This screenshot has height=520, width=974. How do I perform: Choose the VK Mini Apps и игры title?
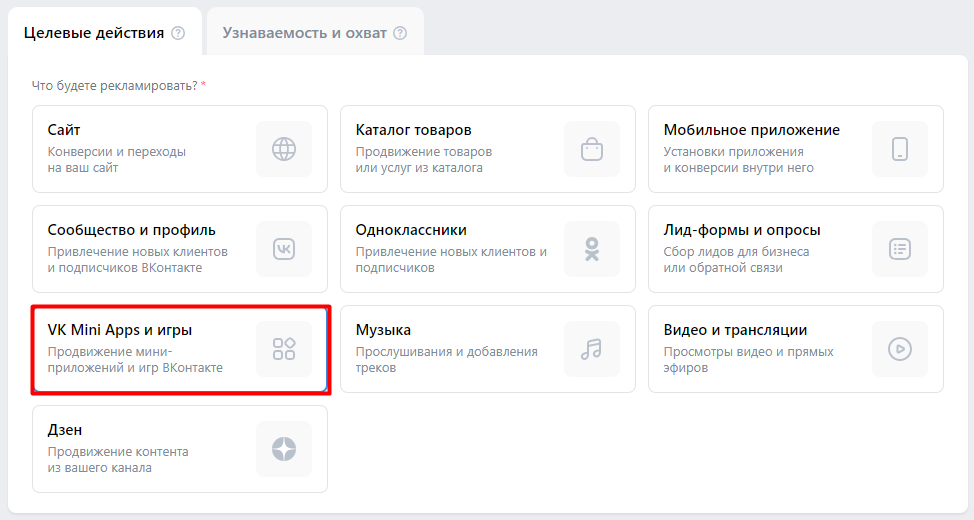(120, 330)
